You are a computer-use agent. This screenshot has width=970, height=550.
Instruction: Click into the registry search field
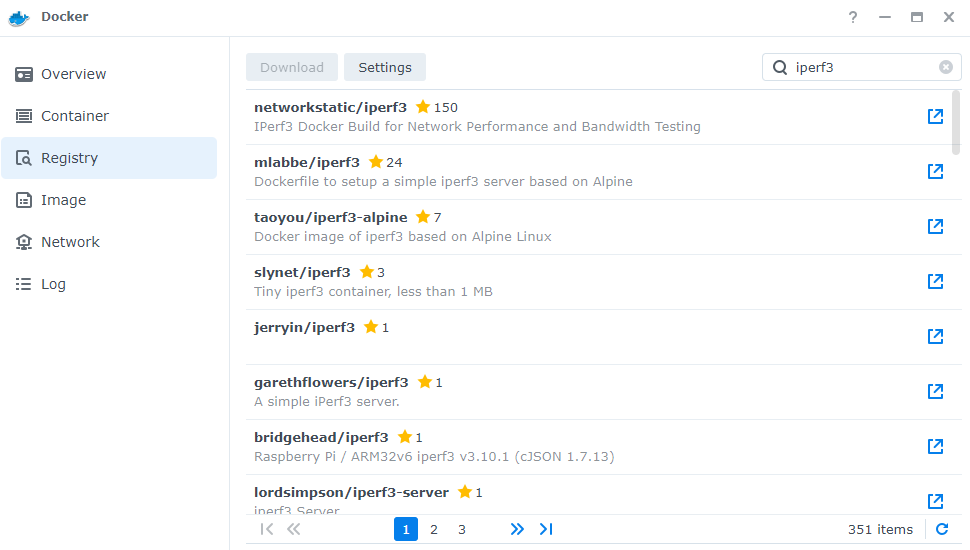(863, 67)
